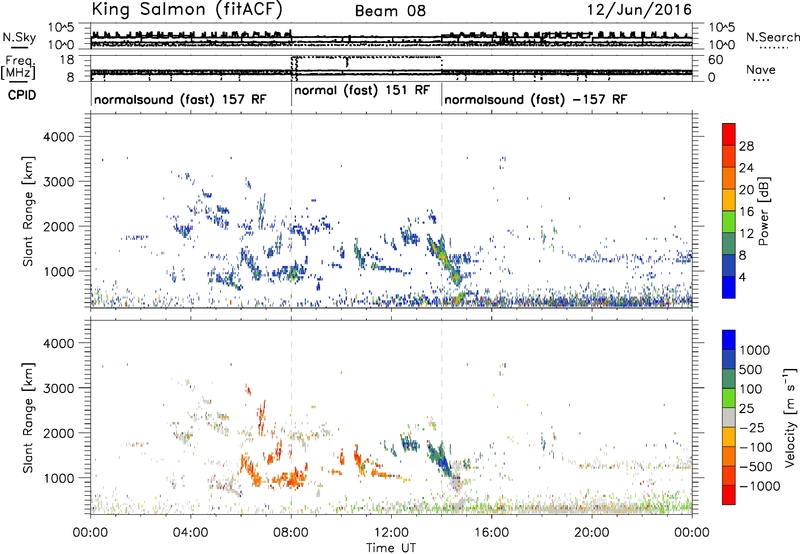Click the 'Velocity [m s-1]' colorbar label
Image resolution: width=800 pixels, height=554 pixels.
(790, 417)
